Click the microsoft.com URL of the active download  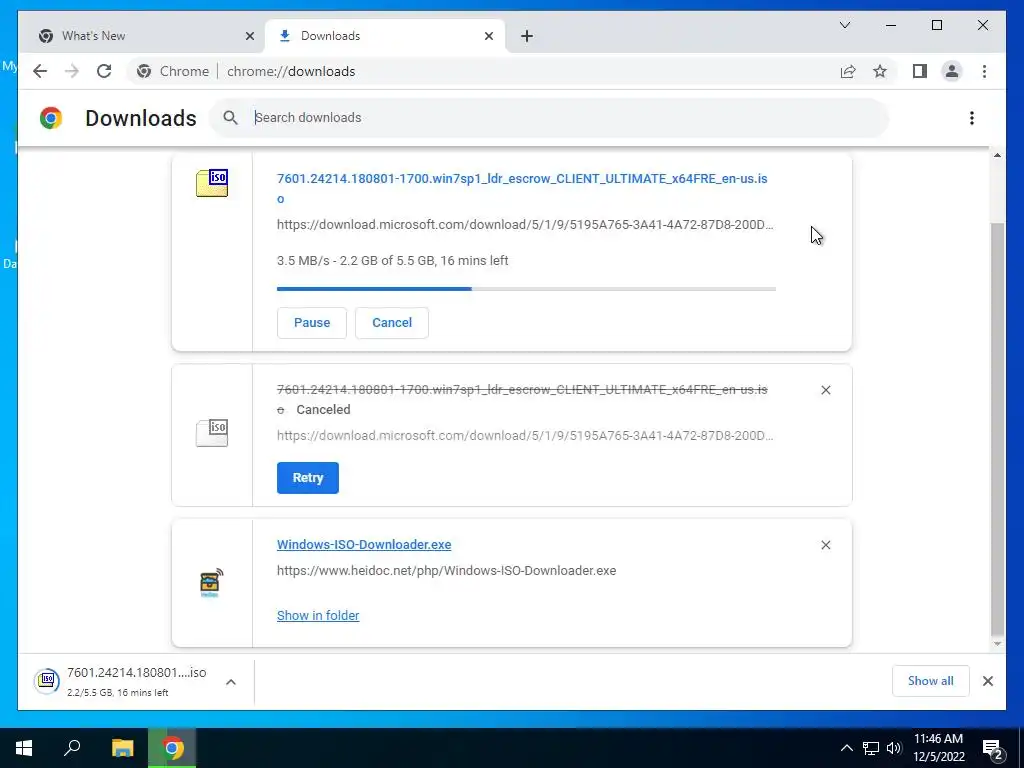(525, 225)
